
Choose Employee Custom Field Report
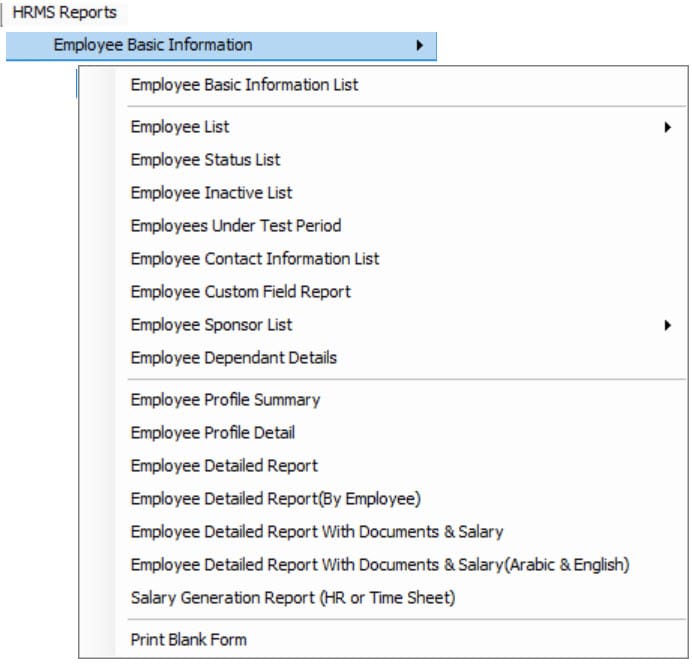click(383, 292)
